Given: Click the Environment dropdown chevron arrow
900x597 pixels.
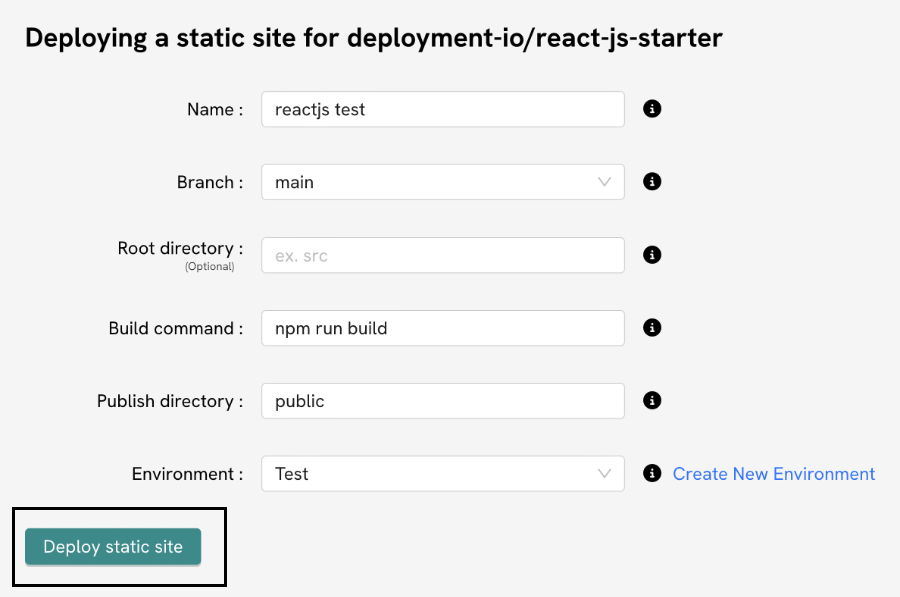Looking at the screenshot, I should 604,473.
